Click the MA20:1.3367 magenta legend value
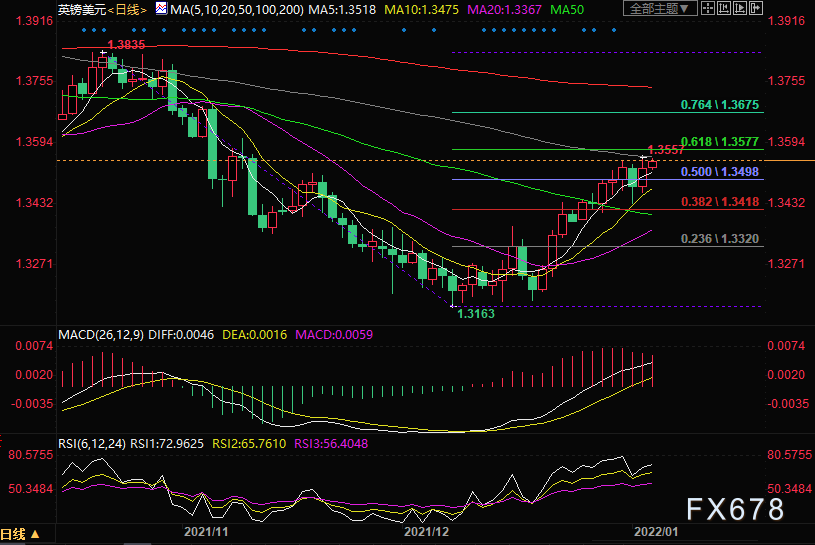The height and width of the screenshot is (545, 815). [x=504, y=9]
